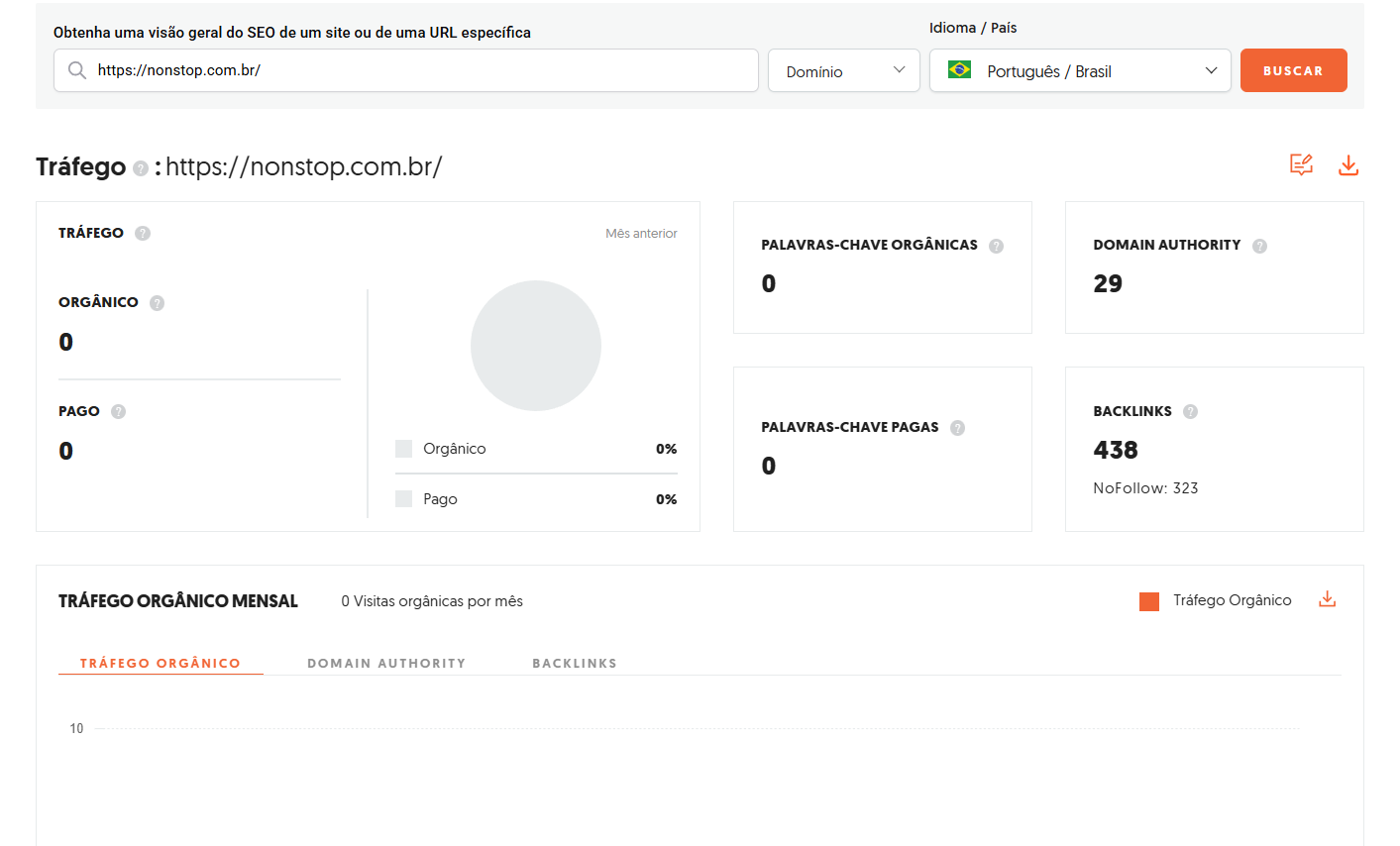This screenshot has height=846, width=1400.
Task: Toggle the Tráfego Orgânico chart legend
Action: (x=1149, y=601)
